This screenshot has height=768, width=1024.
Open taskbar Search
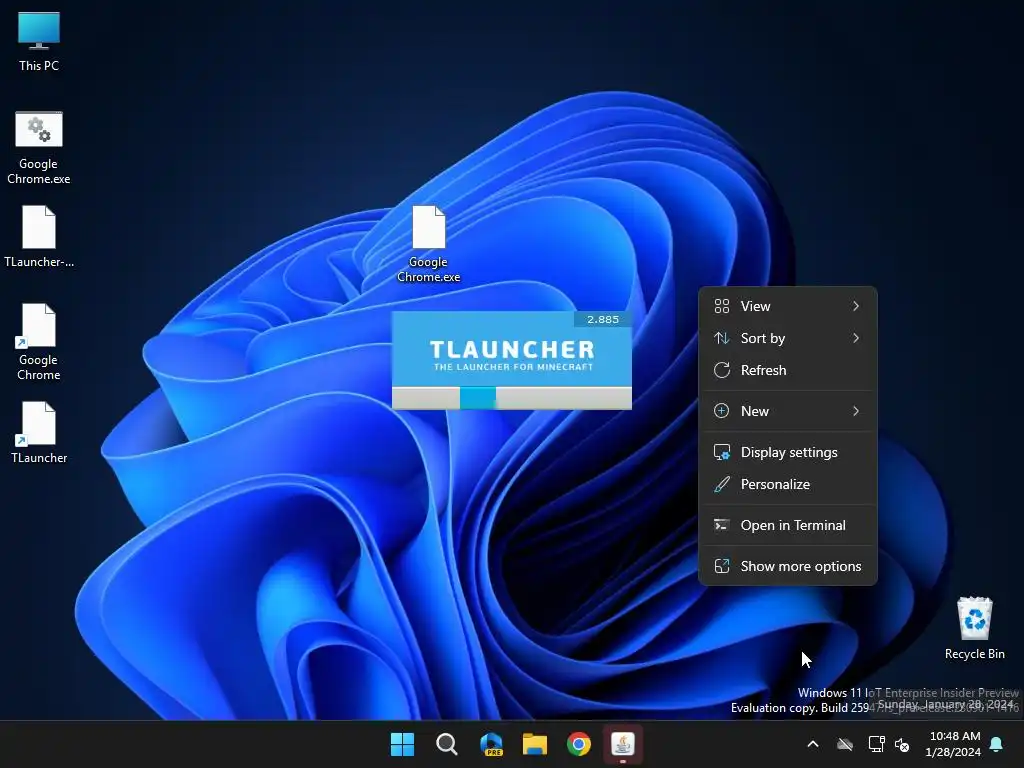point(447,744)
